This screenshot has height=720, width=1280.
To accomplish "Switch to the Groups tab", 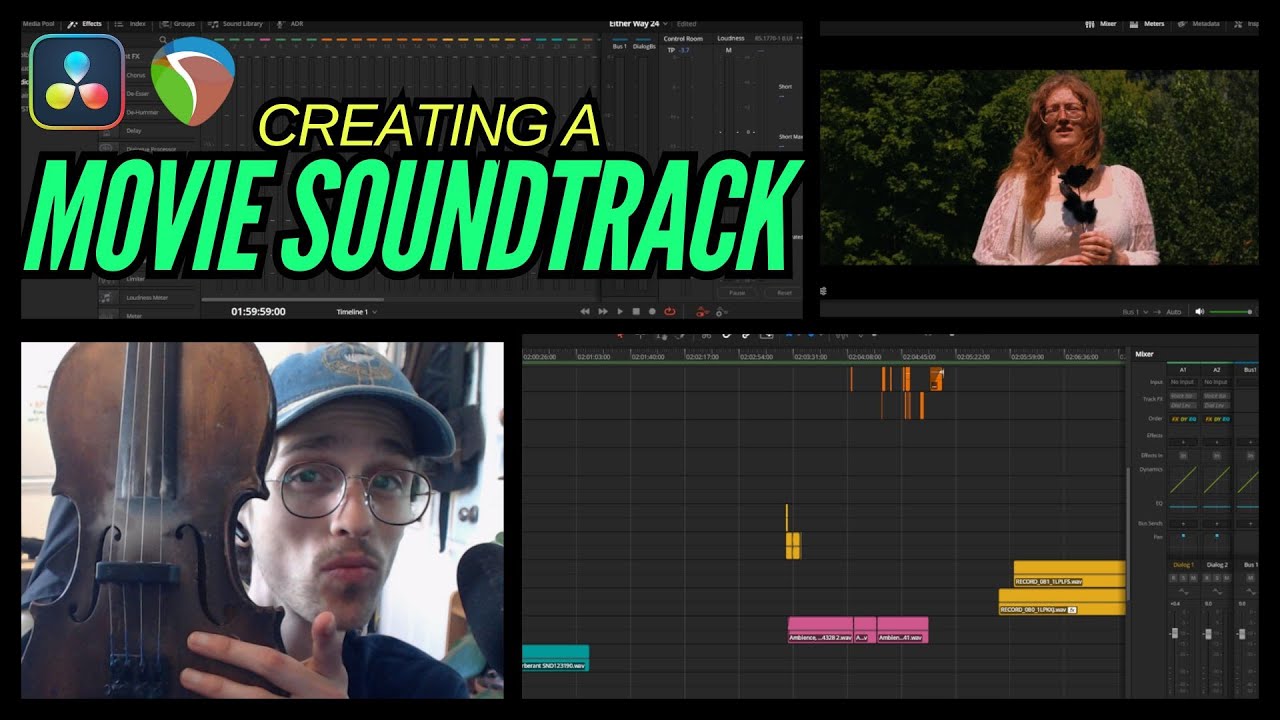I will (179, 22).
